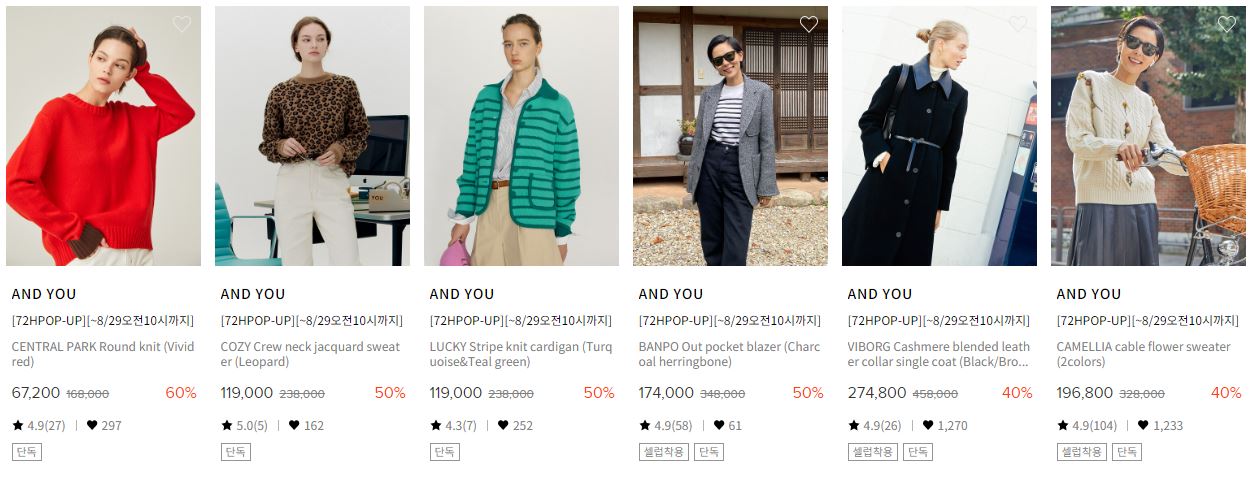Screen dimensions: 1258x487
Task: Click likes heart count 252 under LUCKY cardigan
Action: coord(515,425)
